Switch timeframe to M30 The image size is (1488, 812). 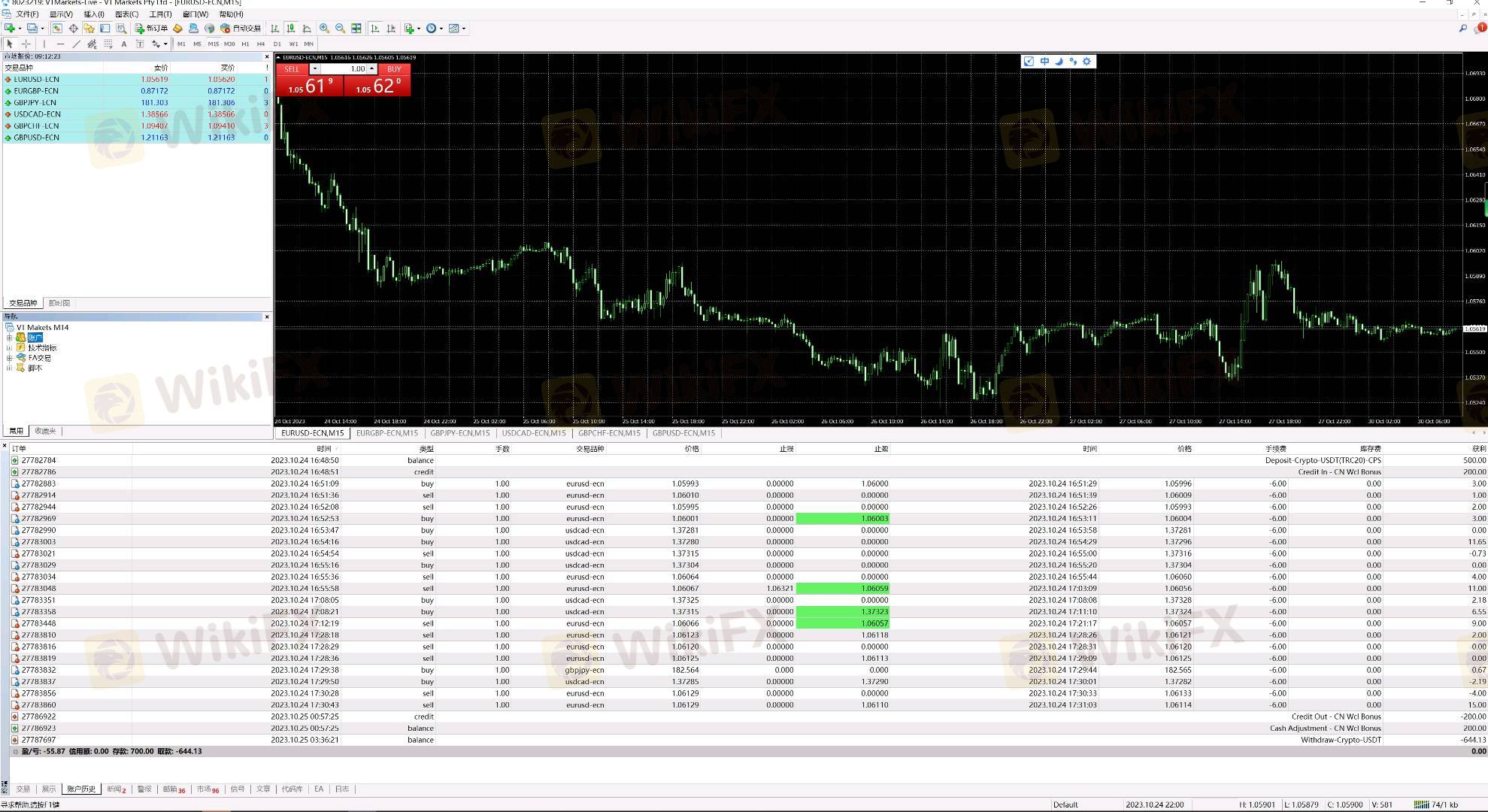(229, 44)
